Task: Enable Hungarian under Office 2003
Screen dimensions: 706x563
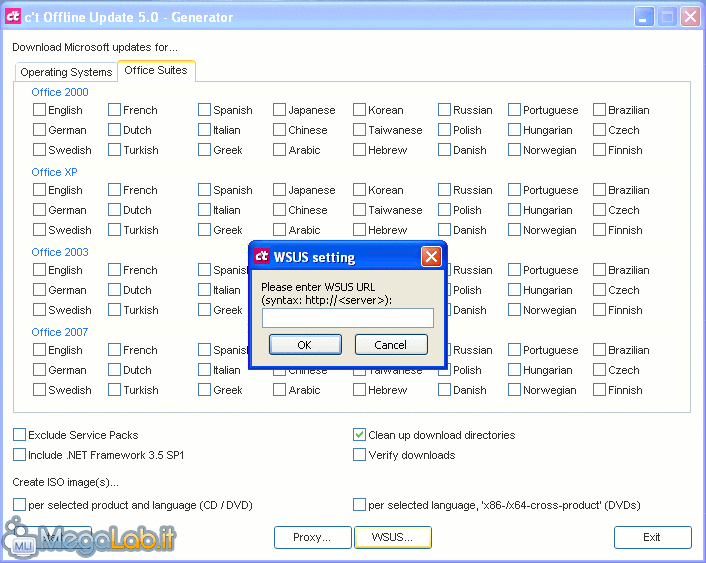Action: point(514,290)
